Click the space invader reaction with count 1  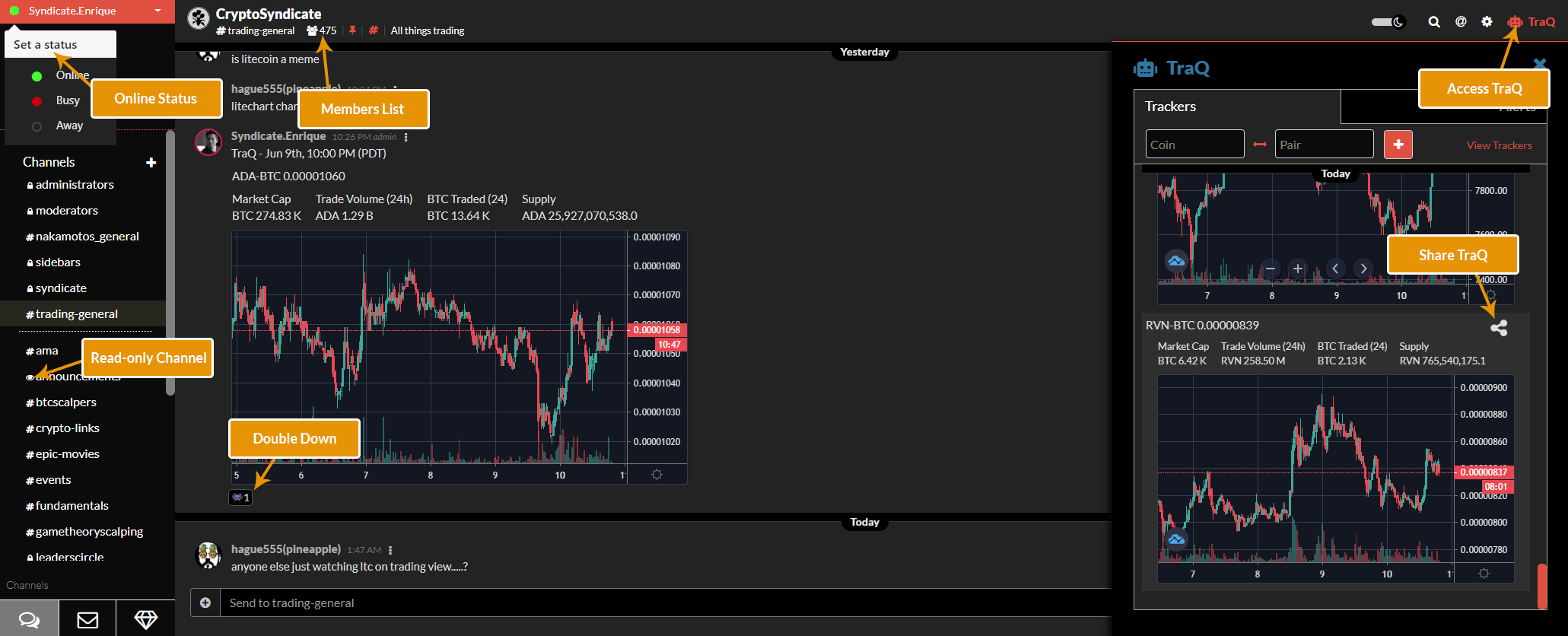click(240, 498)
